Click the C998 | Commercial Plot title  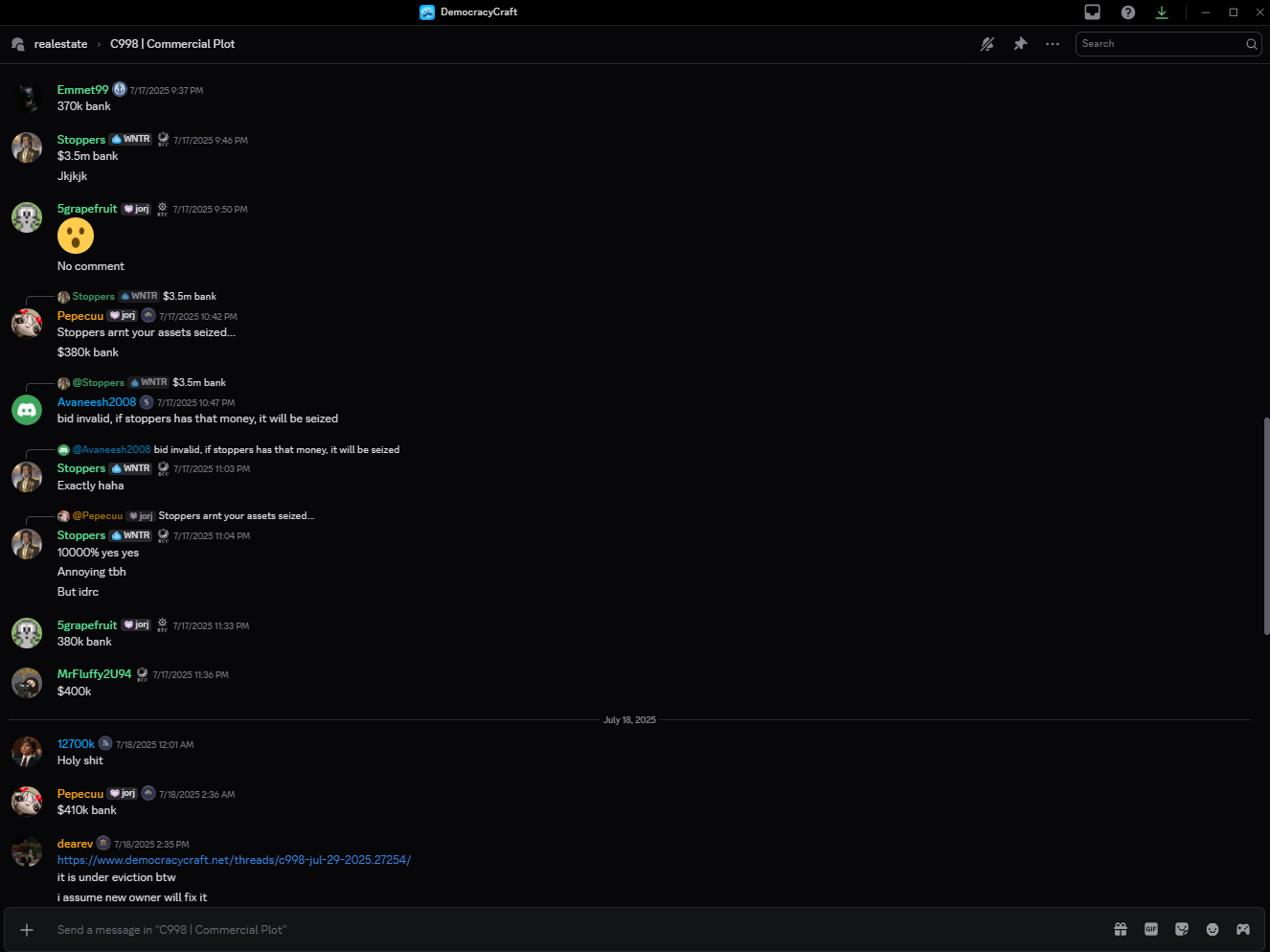(172, 44)
